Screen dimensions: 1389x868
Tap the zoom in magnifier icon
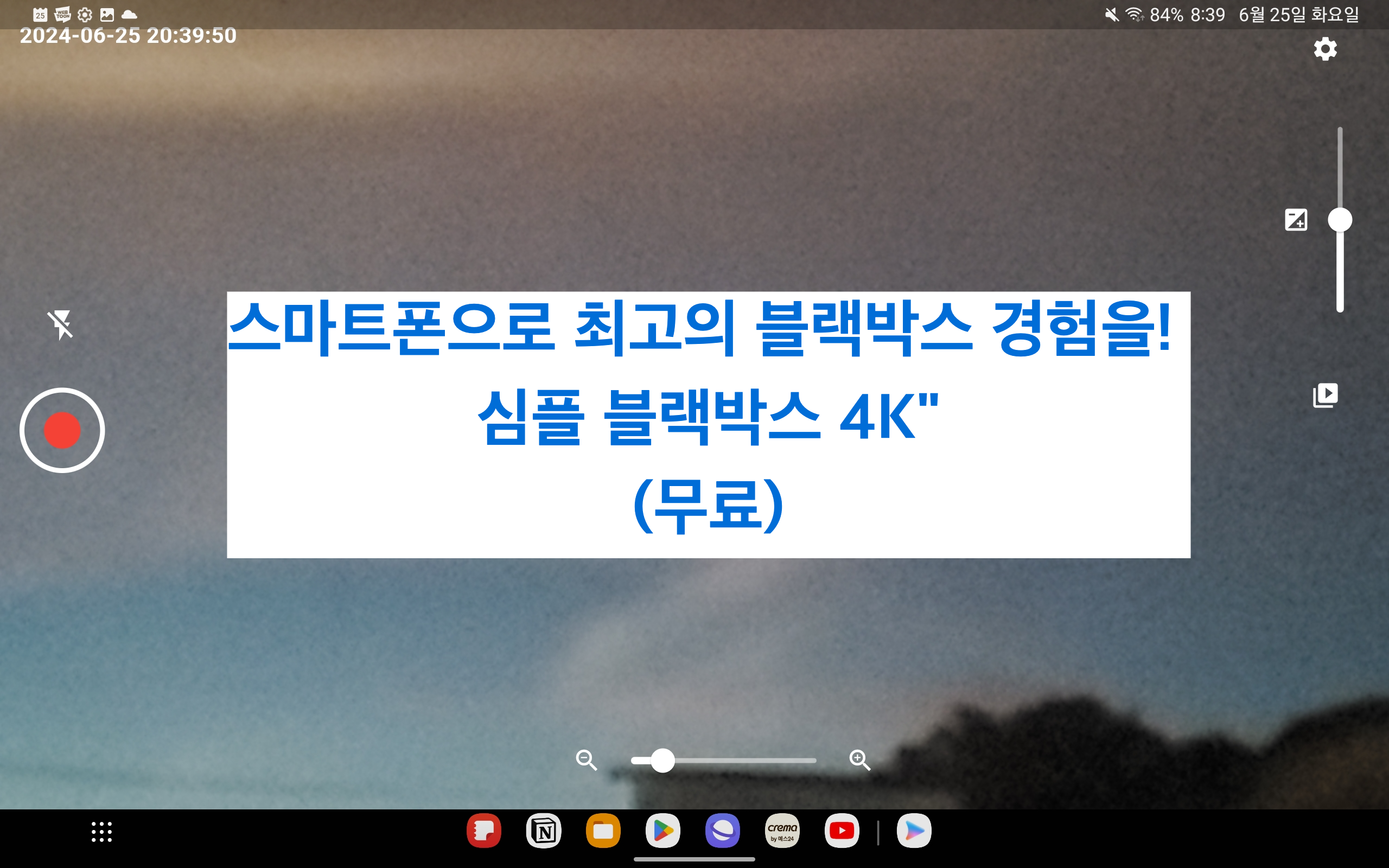[x=859, y=760]
